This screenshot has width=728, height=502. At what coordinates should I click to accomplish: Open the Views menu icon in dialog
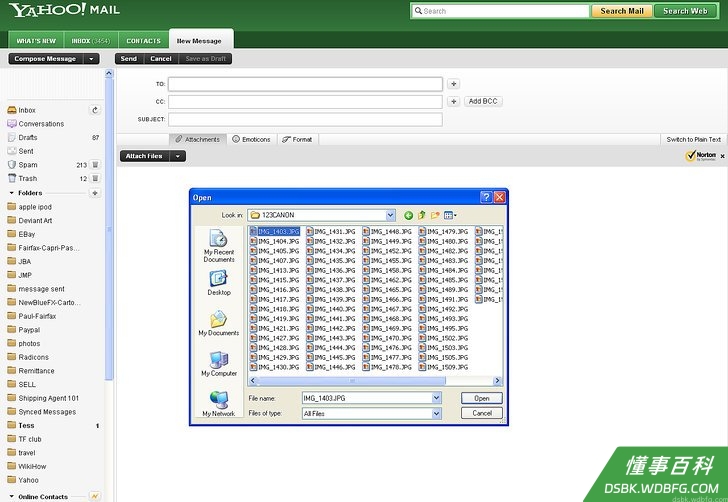(450, 215)
